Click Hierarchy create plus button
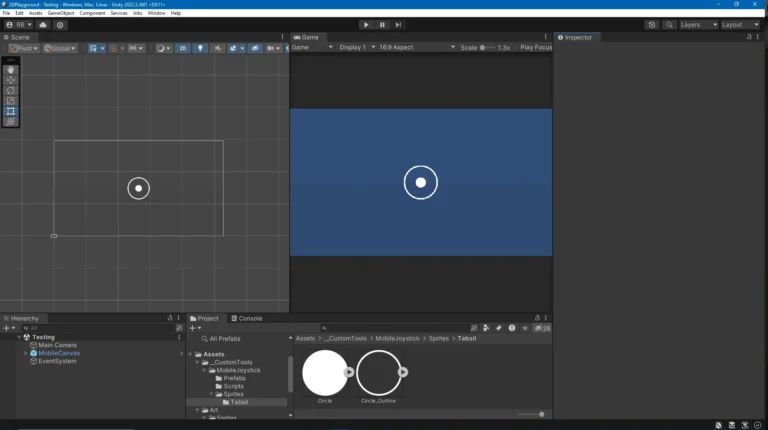This screenshot has height=430, width=768. 9,328
